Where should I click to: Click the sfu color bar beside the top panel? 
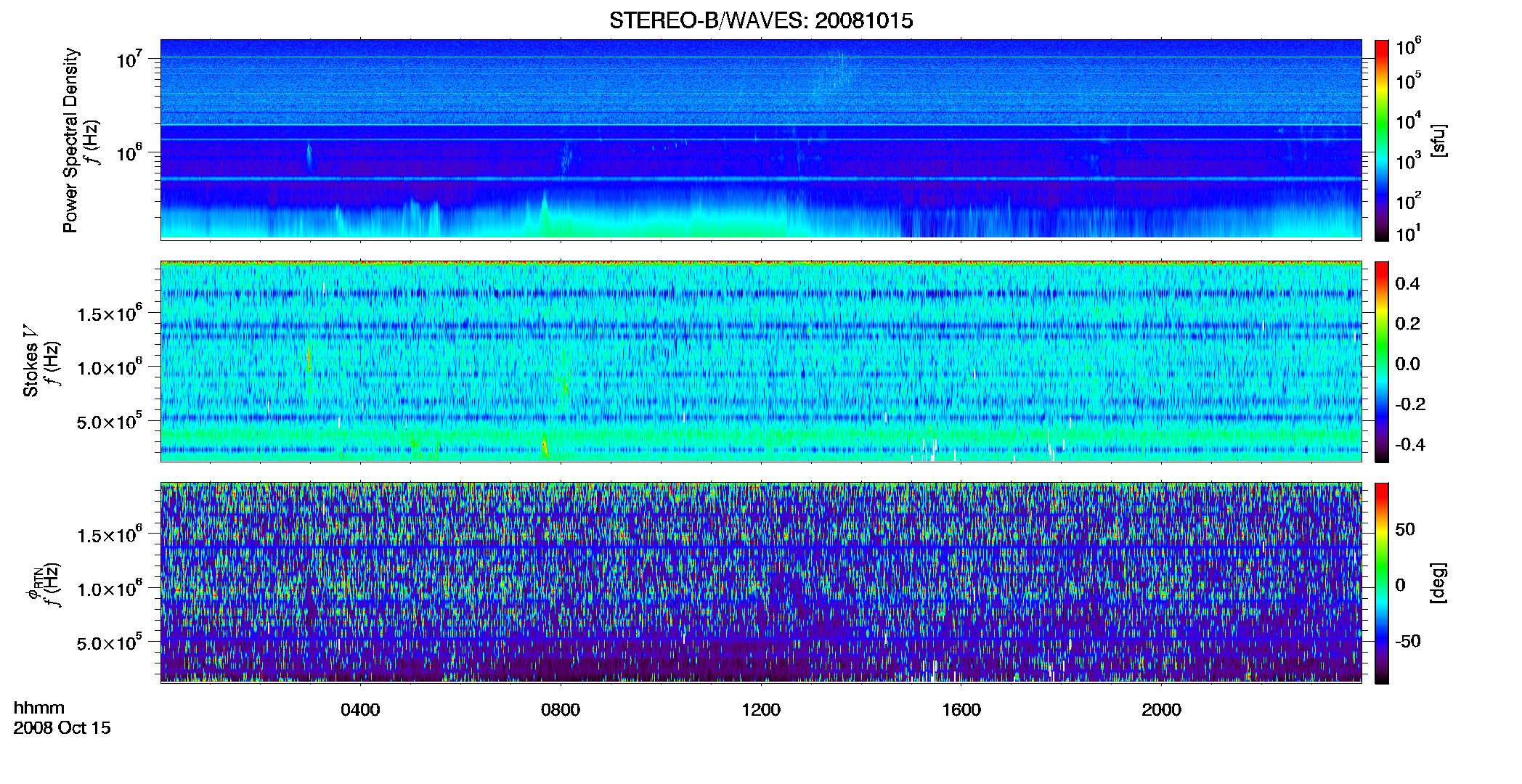click(x=1382, y=139)
